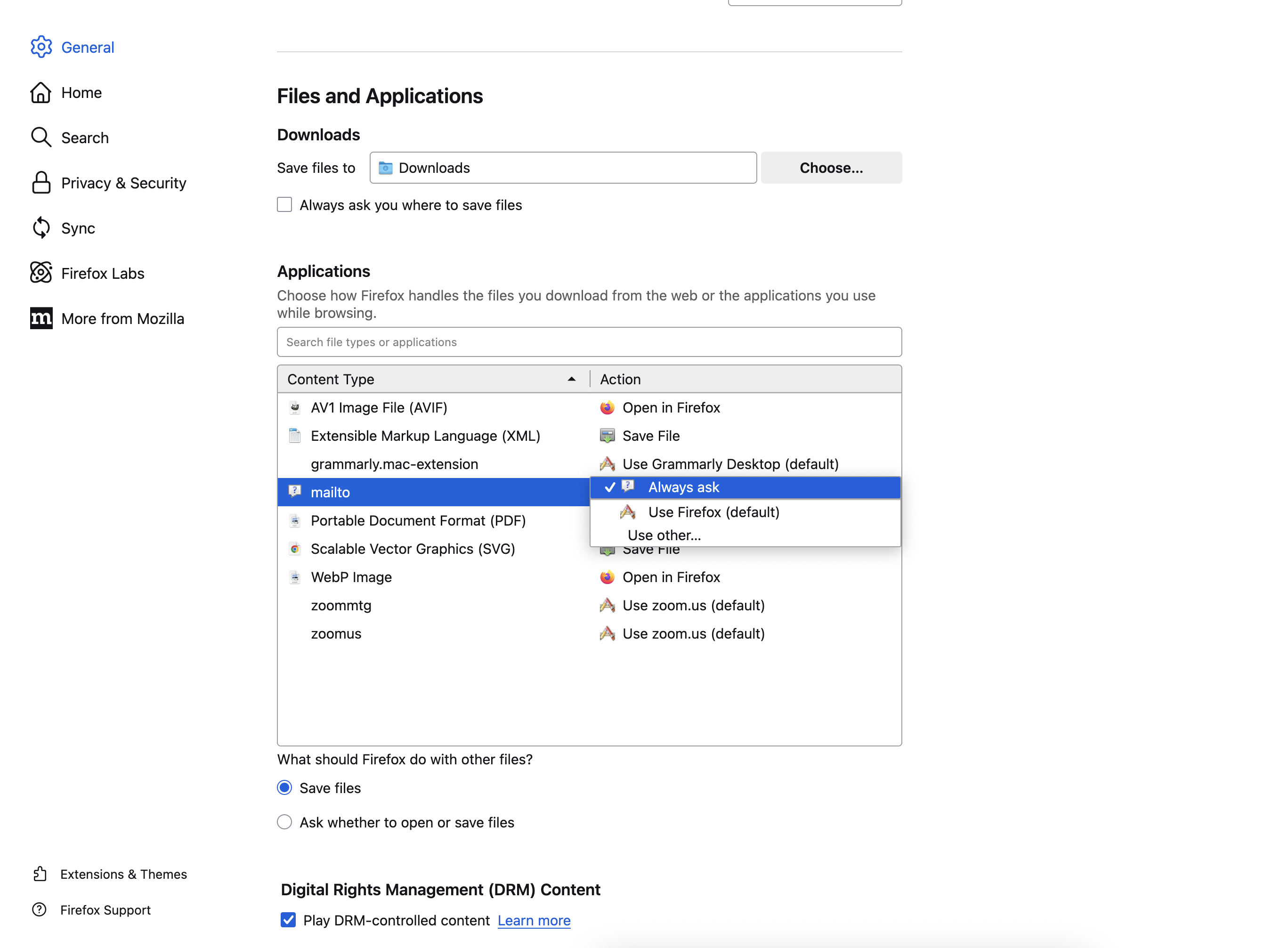Screen dimensions: 1288x948
Task: Click the Action column header
Action: pos(746,379)
